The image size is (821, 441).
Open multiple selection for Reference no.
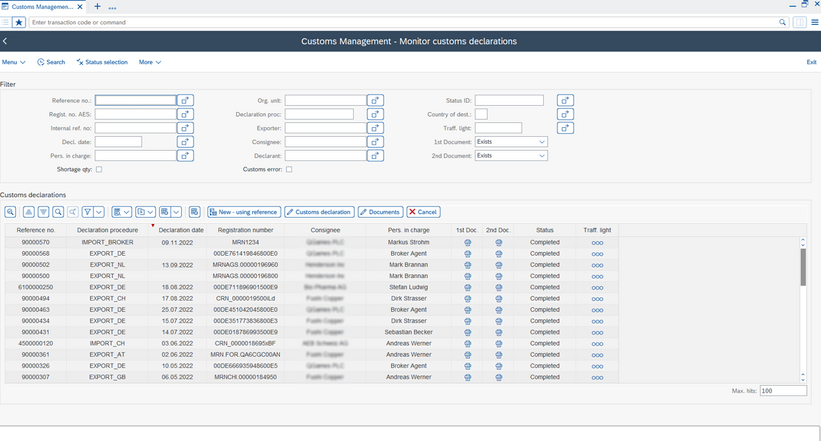pyautogui.click(x=185, y=100)
